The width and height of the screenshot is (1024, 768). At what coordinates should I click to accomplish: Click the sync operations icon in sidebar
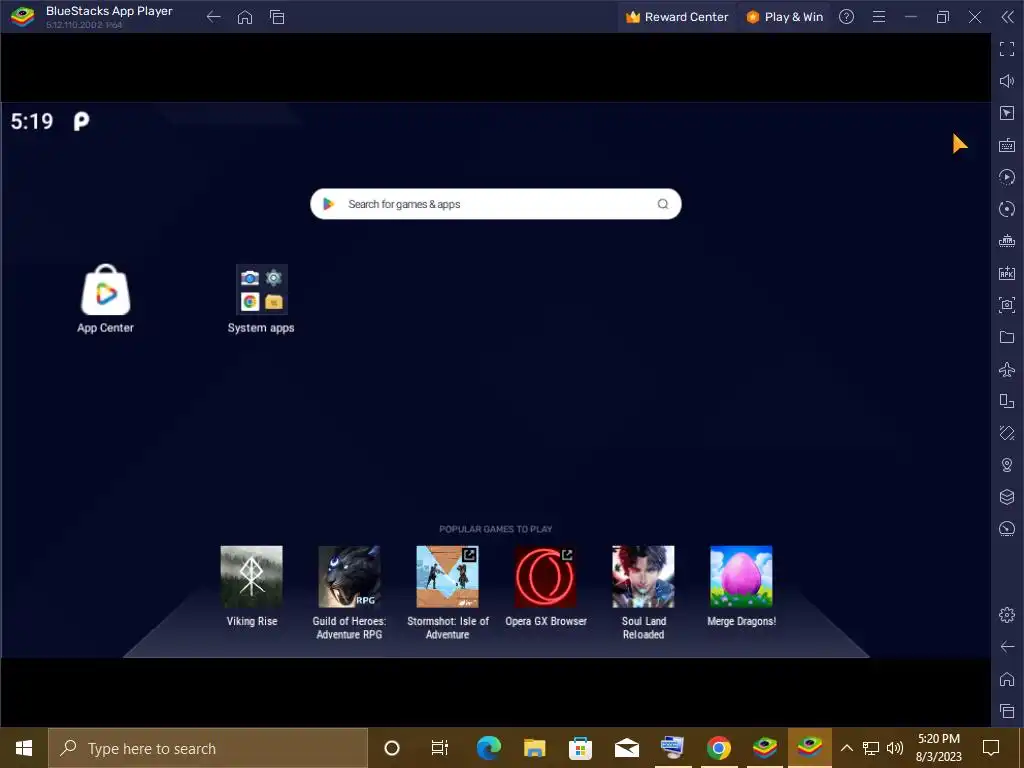click(x=1007, y=209)
